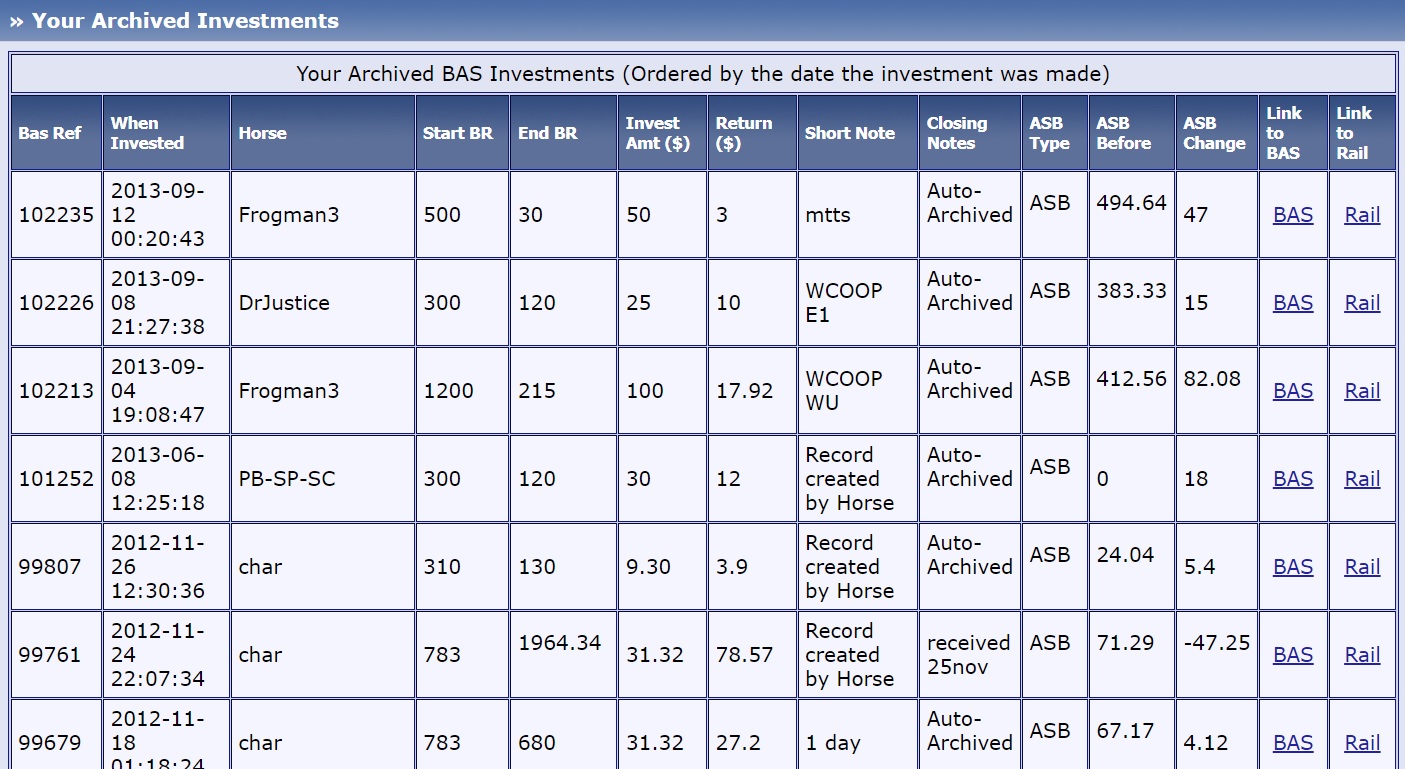
Task: Follow Rail link in received 25nov row
Action: [x=1362, y=655]
